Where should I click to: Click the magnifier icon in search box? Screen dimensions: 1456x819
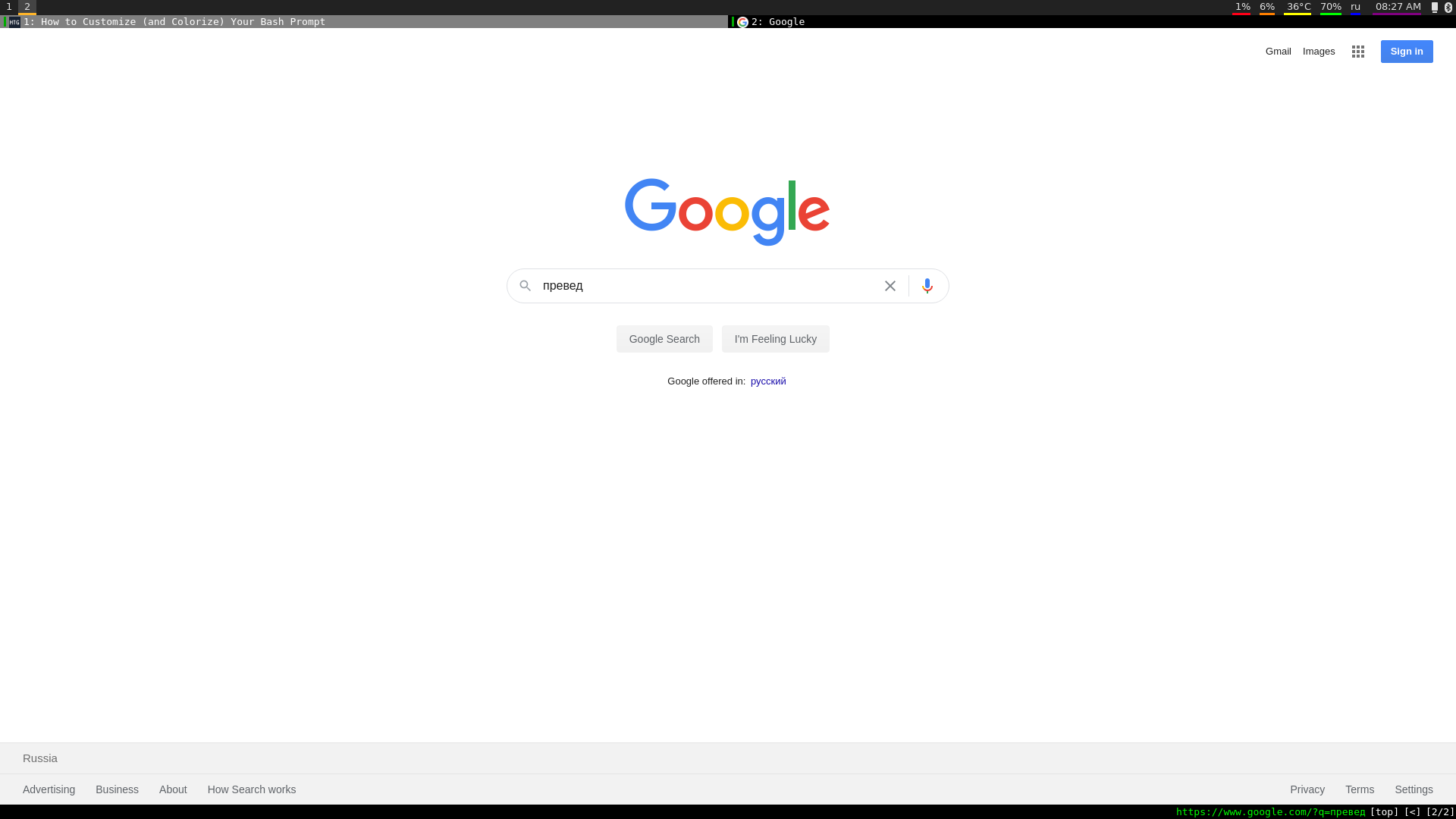point(525,286)
